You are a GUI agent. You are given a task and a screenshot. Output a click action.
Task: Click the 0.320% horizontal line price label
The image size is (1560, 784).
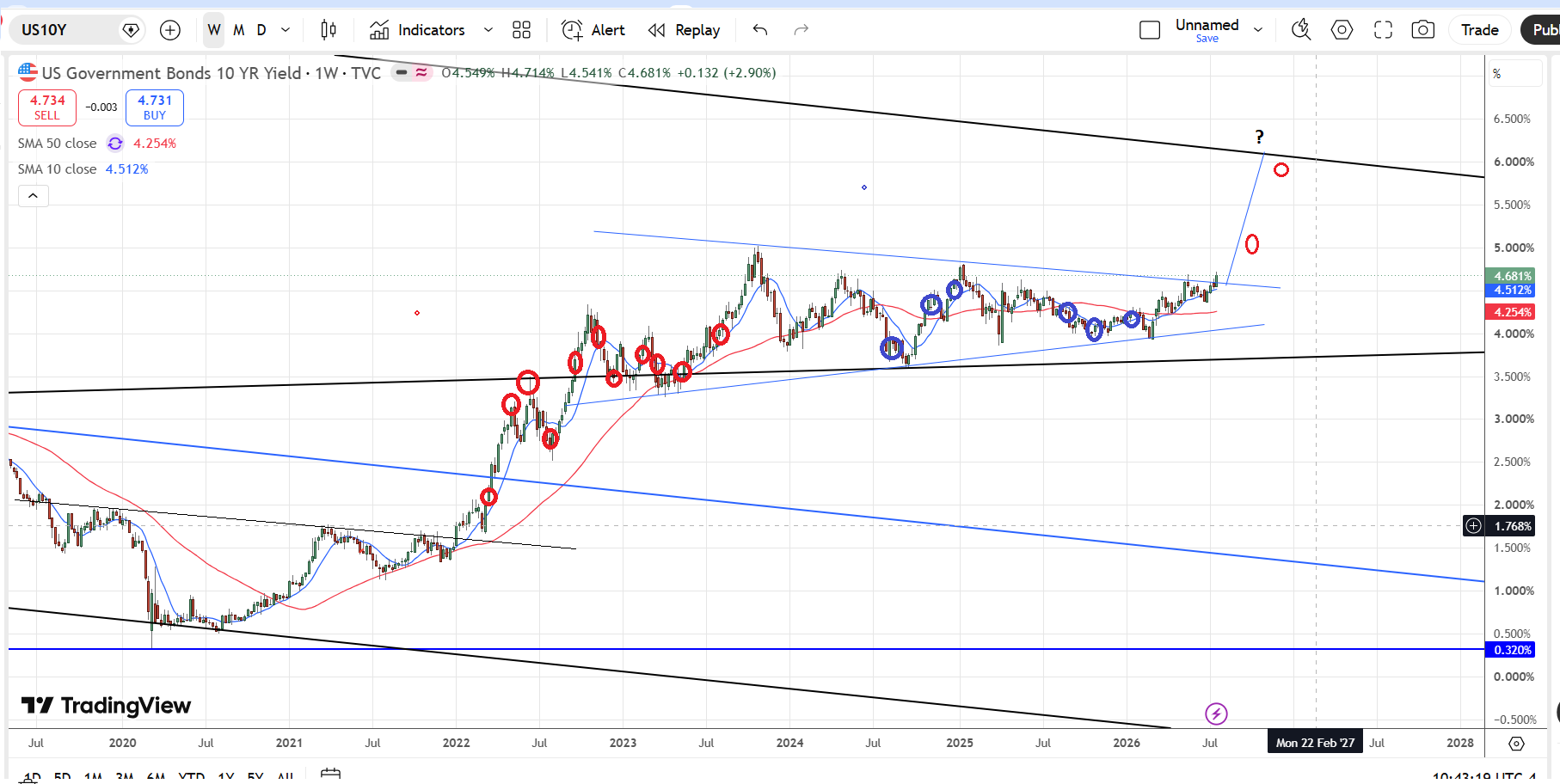click(x=1512, y=650)
